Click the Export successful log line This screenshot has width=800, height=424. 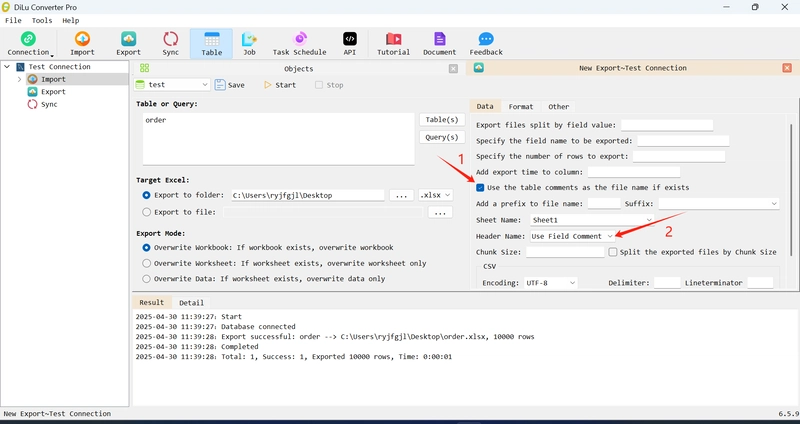tap(335, 337)
